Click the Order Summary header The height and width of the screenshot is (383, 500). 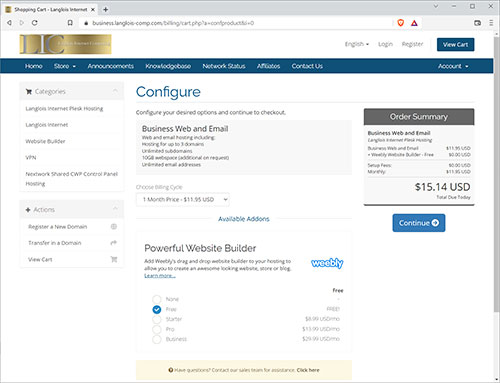[419, 117]
